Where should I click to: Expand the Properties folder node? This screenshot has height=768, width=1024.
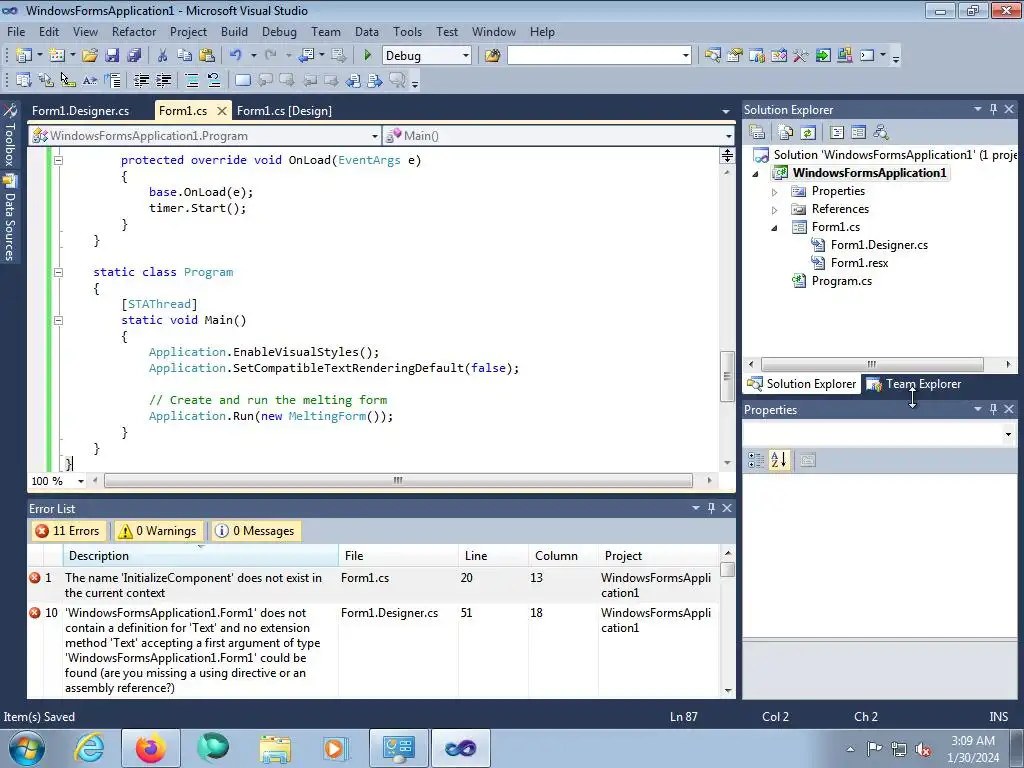tap(775, 192)
